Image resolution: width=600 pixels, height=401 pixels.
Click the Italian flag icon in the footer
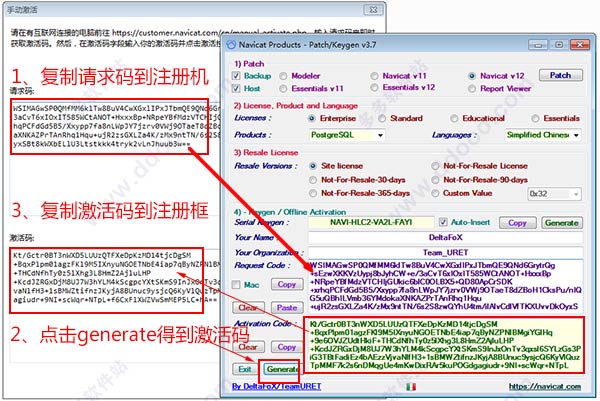click(411, 387)
